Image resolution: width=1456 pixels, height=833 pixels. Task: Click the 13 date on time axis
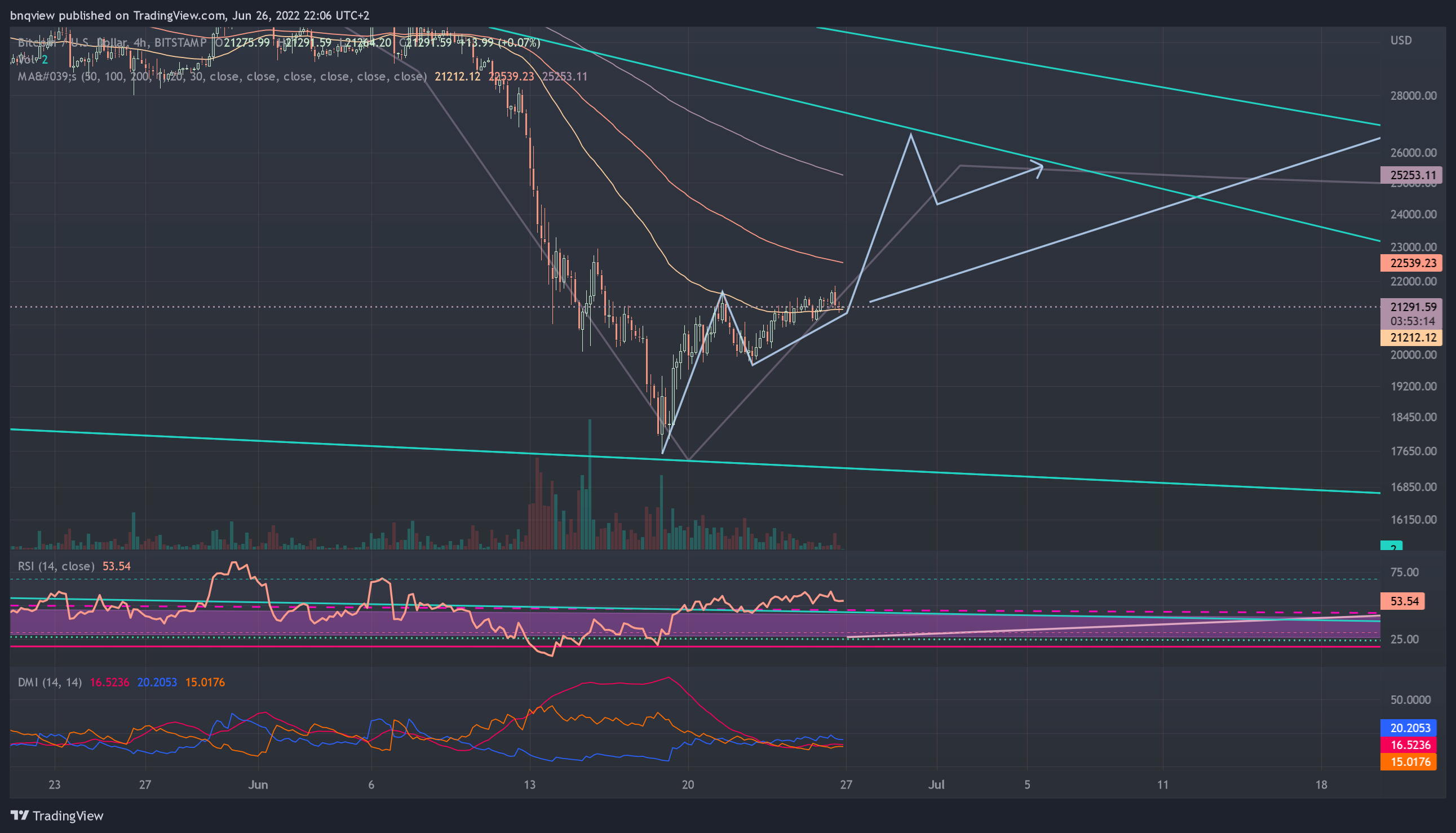click(x=530, y=785)
